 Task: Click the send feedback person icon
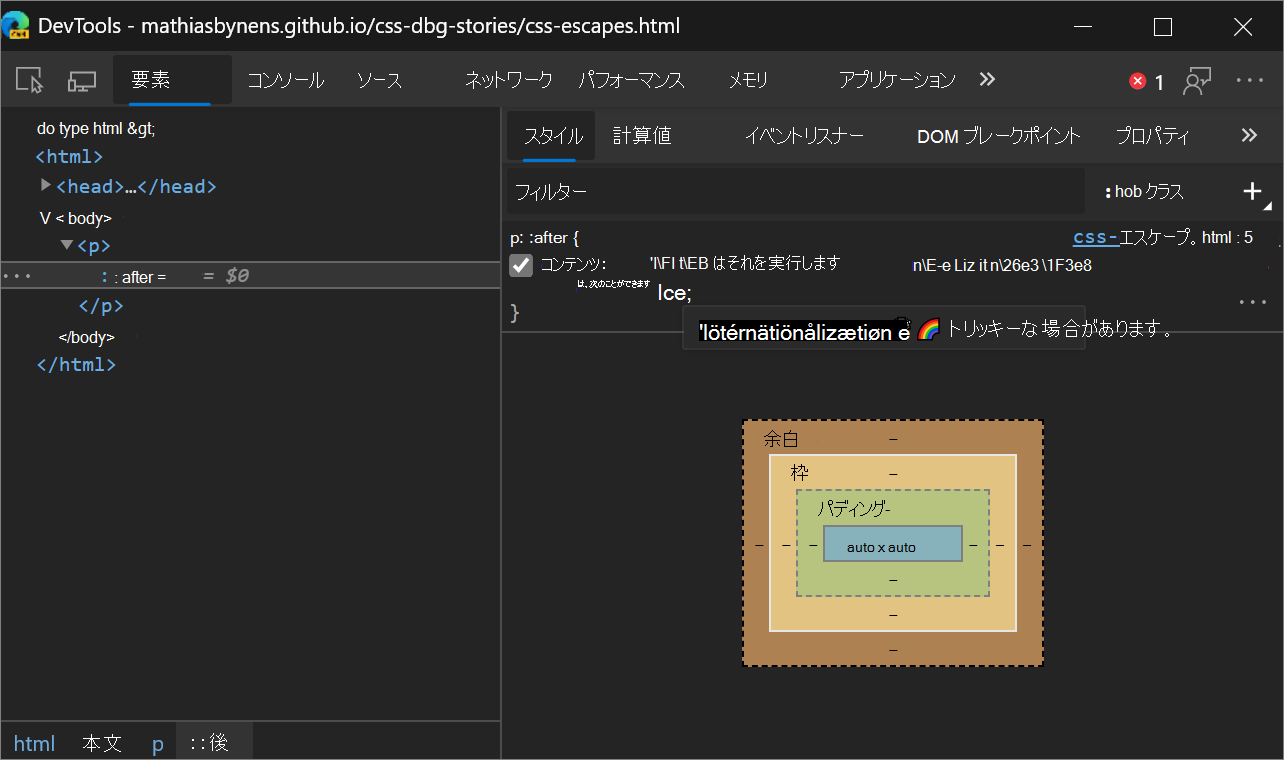(x=1197, y=81)
